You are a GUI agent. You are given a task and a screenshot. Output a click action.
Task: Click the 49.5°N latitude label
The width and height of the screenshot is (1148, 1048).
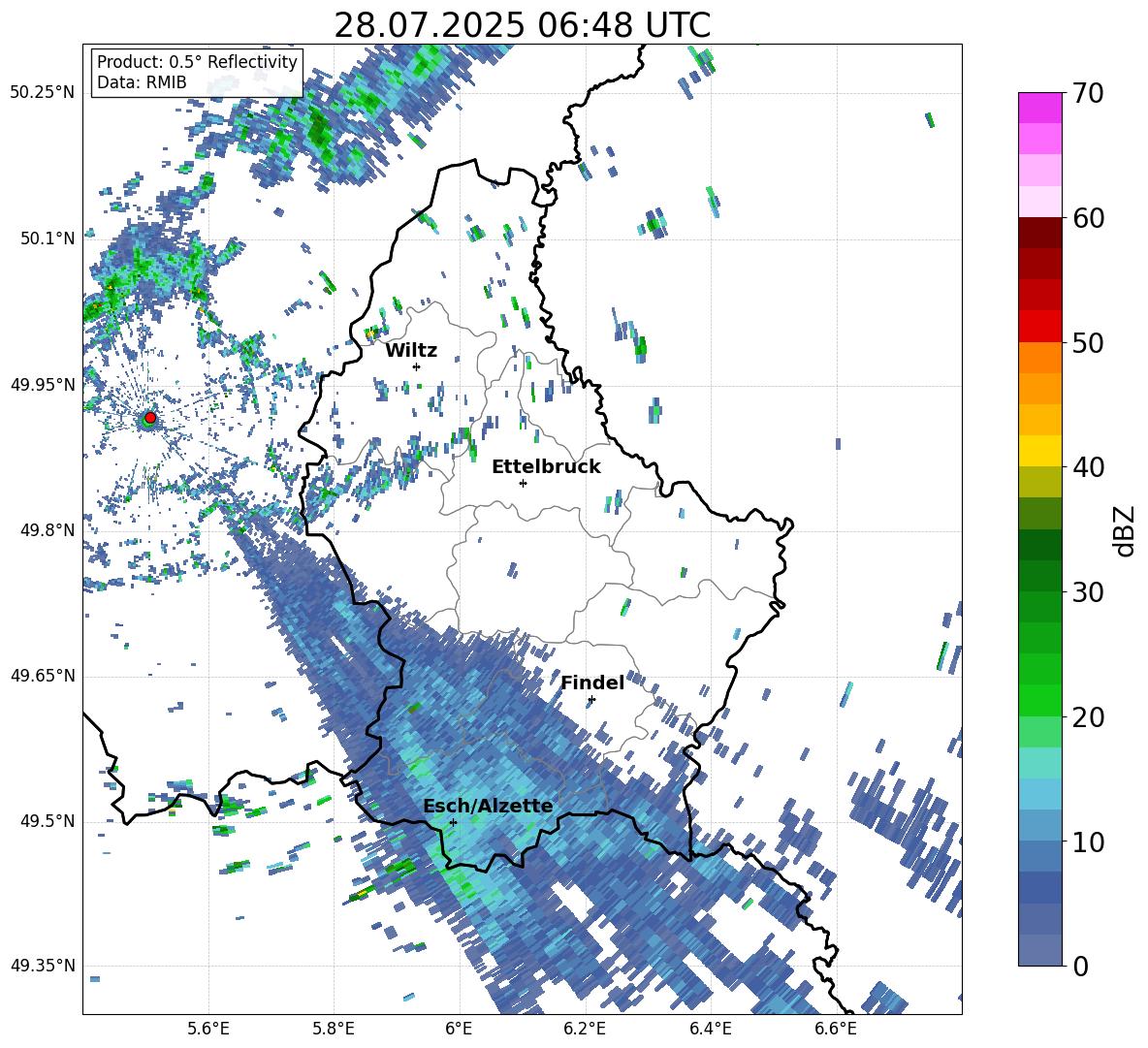pyautogui.click(x=48, y=821)
